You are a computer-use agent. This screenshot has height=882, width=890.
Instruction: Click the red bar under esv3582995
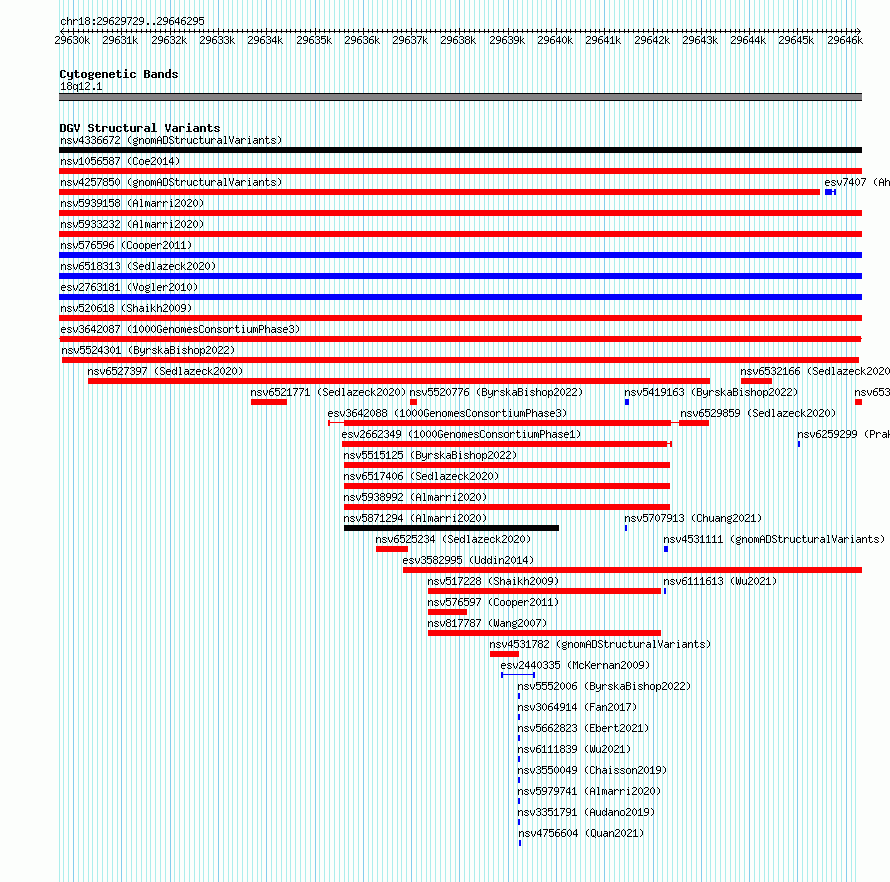coord(632,570)
